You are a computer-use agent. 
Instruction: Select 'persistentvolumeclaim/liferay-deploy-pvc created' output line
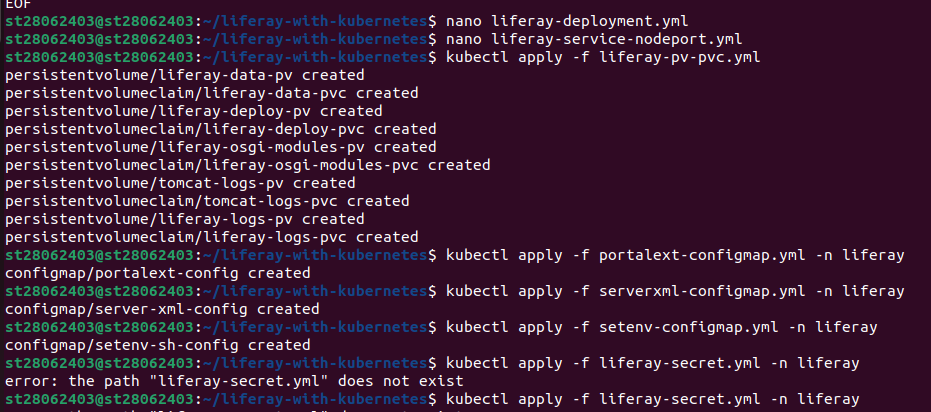pyautogui.click(x=220, y=129)
